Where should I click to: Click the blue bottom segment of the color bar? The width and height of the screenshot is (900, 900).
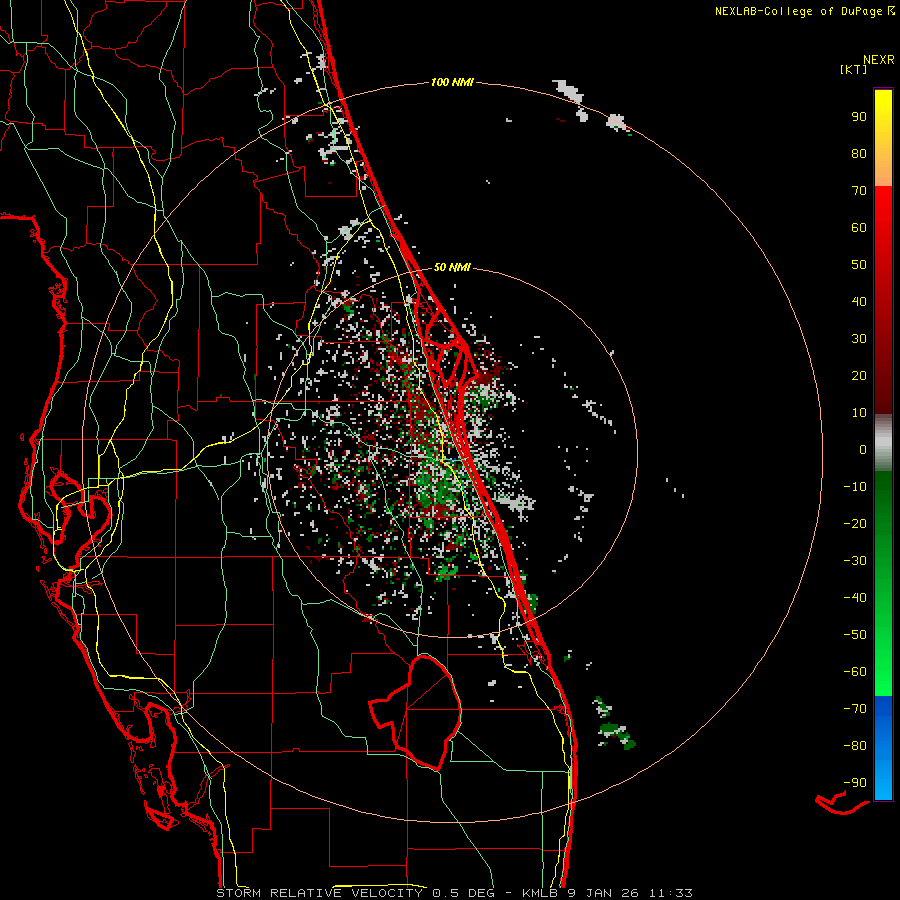[883, 748]
